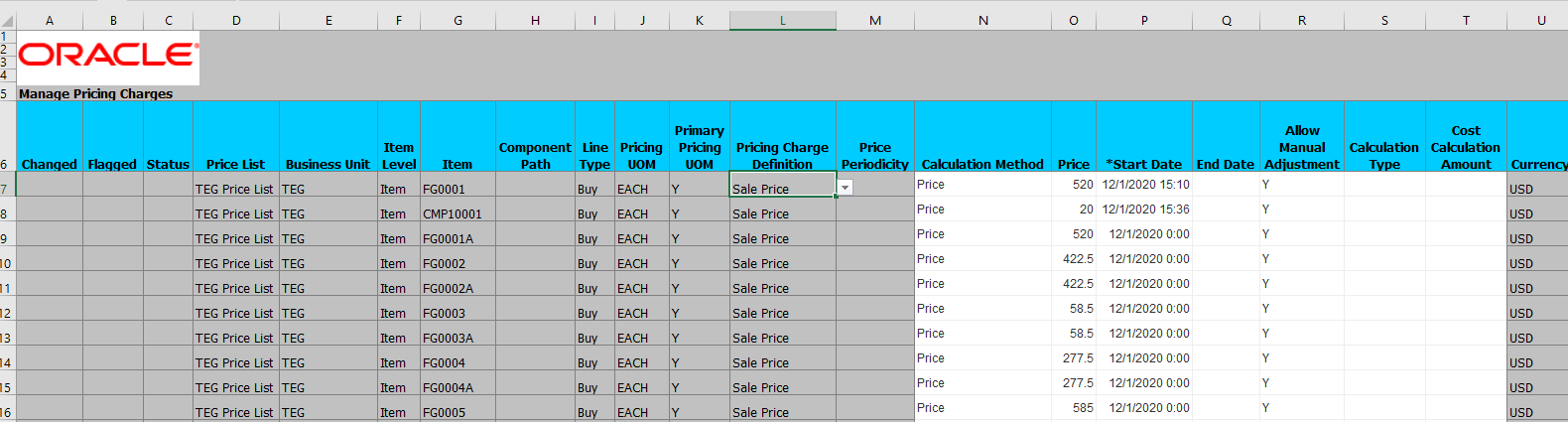Click the Pricing Charge Definition header cell
This screenshot has width=1568, height=422.
(782, 156)
